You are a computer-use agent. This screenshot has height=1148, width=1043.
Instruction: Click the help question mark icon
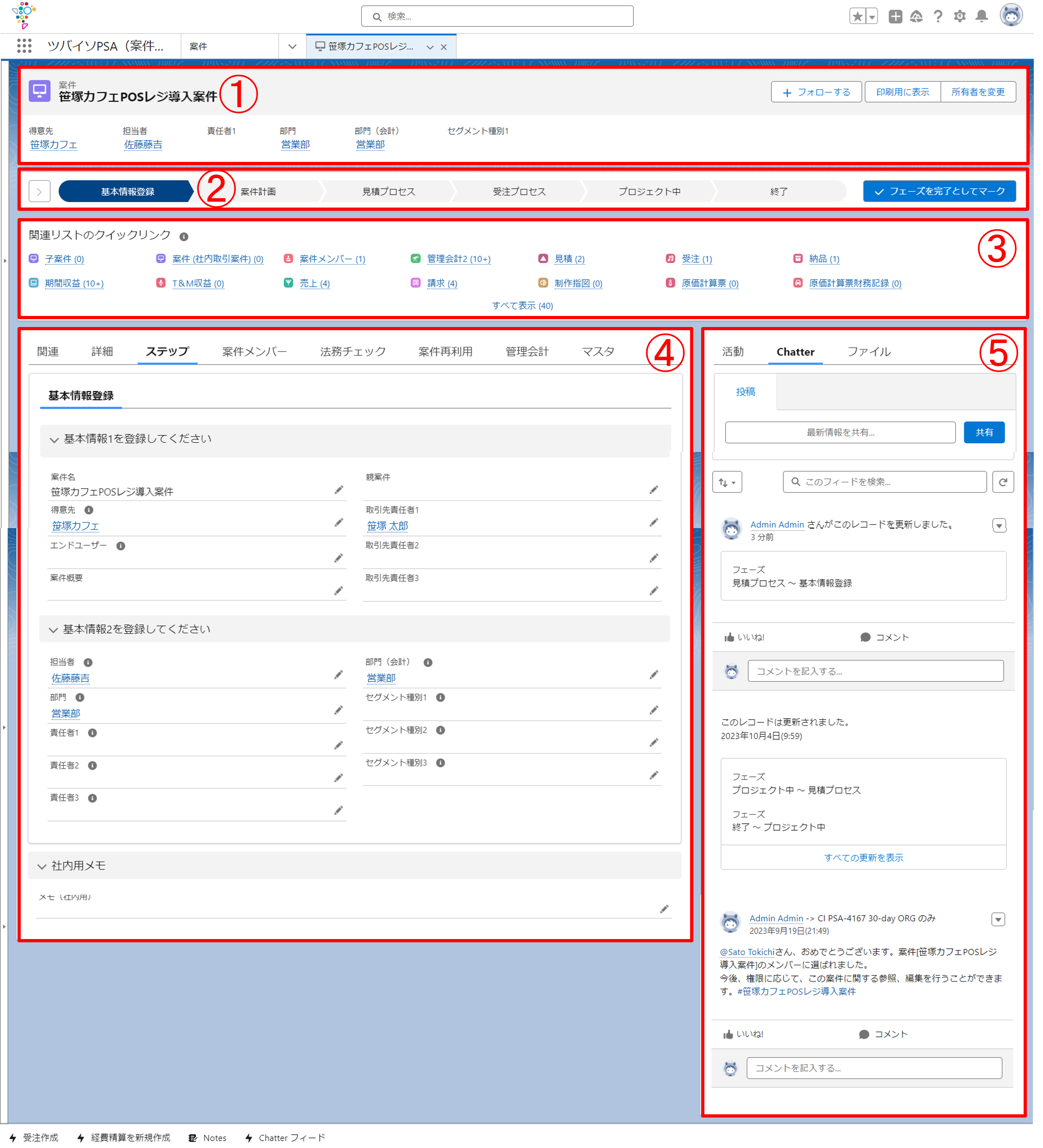pos(938,17)
